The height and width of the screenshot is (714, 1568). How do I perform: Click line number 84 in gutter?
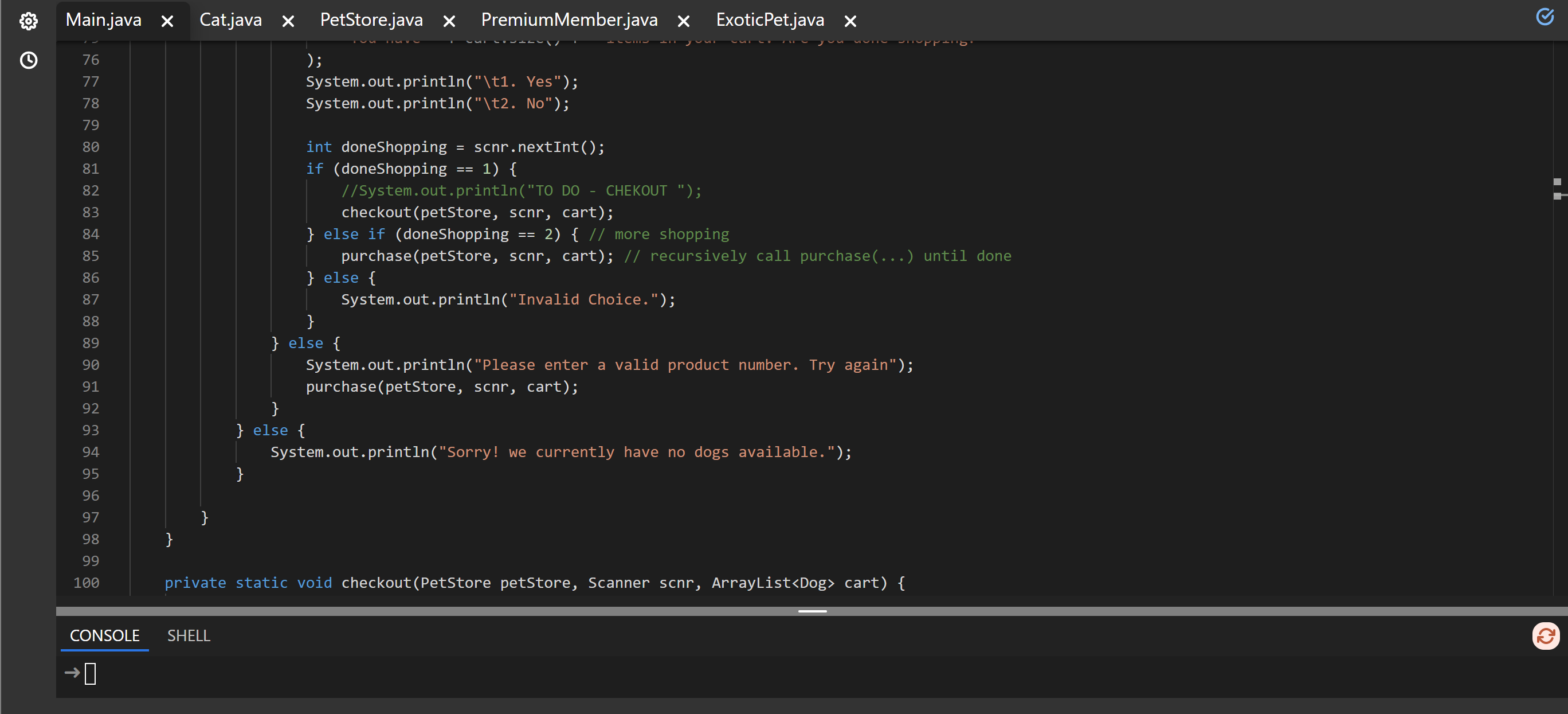pos(90,234)
